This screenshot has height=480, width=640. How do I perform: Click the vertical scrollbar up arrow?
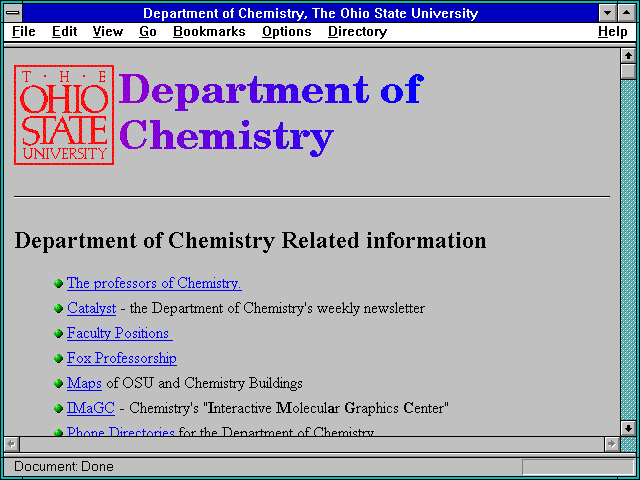(628, 56)
